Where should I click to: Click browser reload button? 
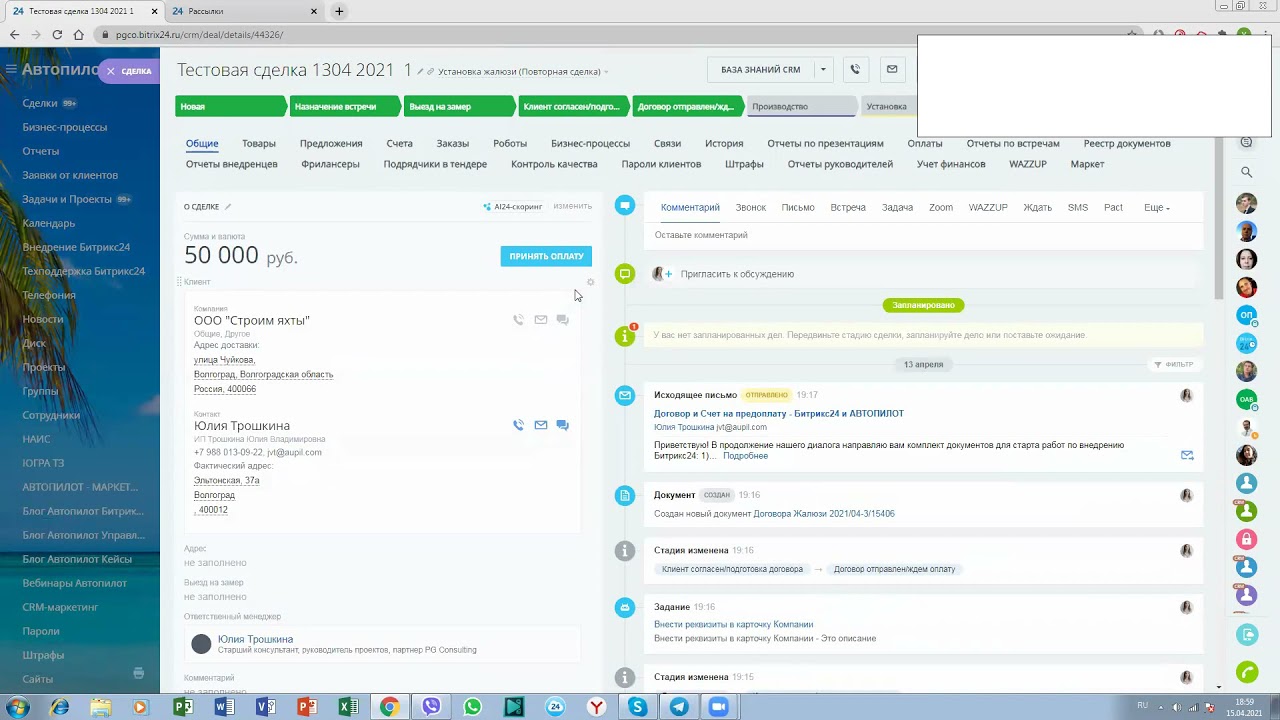[57, 34]
